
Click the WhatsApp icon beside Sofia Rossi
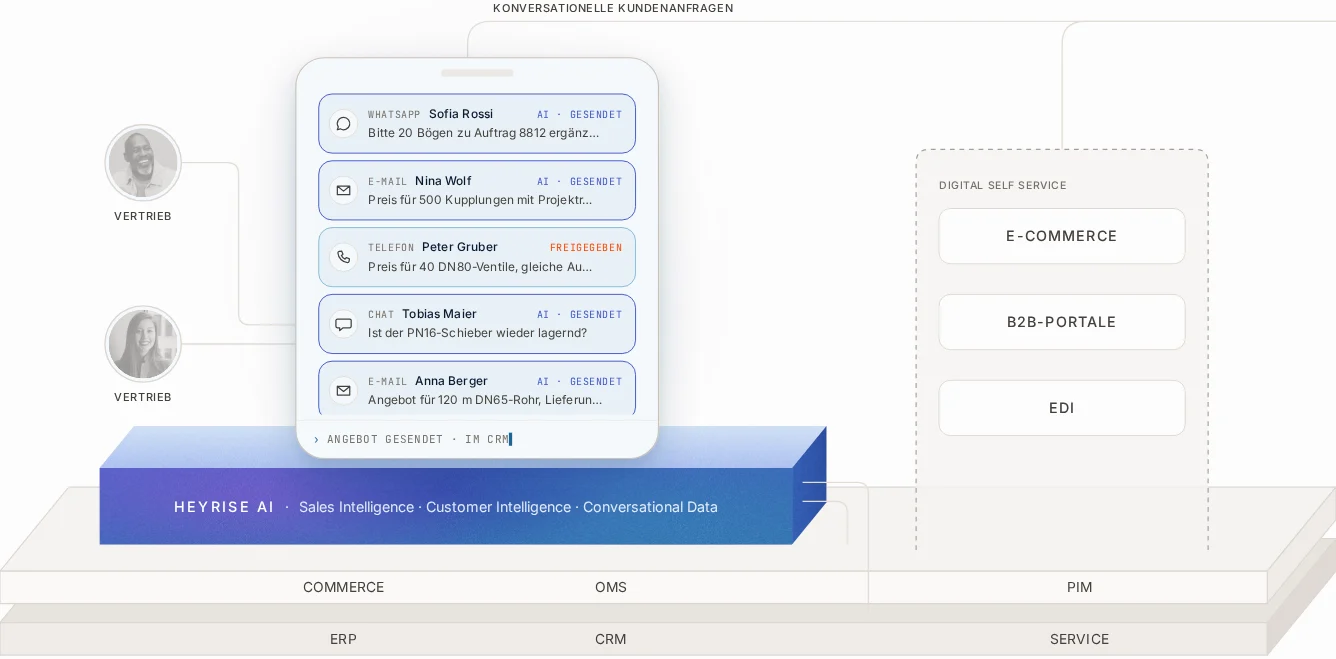coord(343,124)
